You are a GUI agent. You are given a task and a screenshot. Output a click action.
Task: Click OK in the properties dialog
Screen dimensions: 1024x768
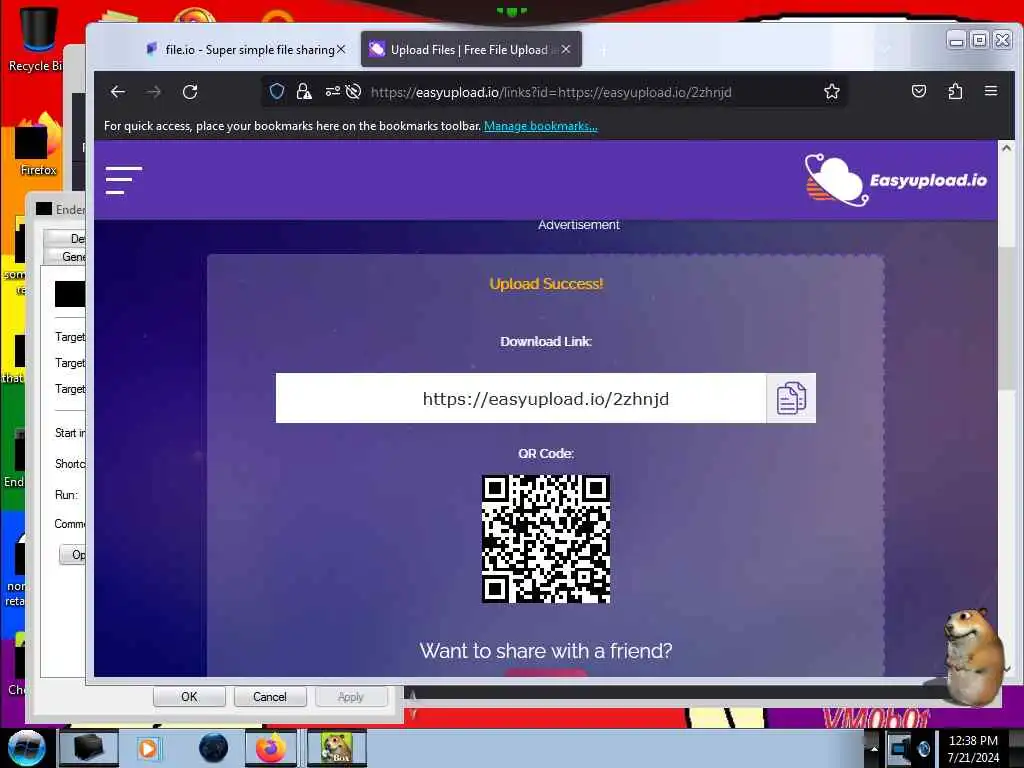pos(189,697)
